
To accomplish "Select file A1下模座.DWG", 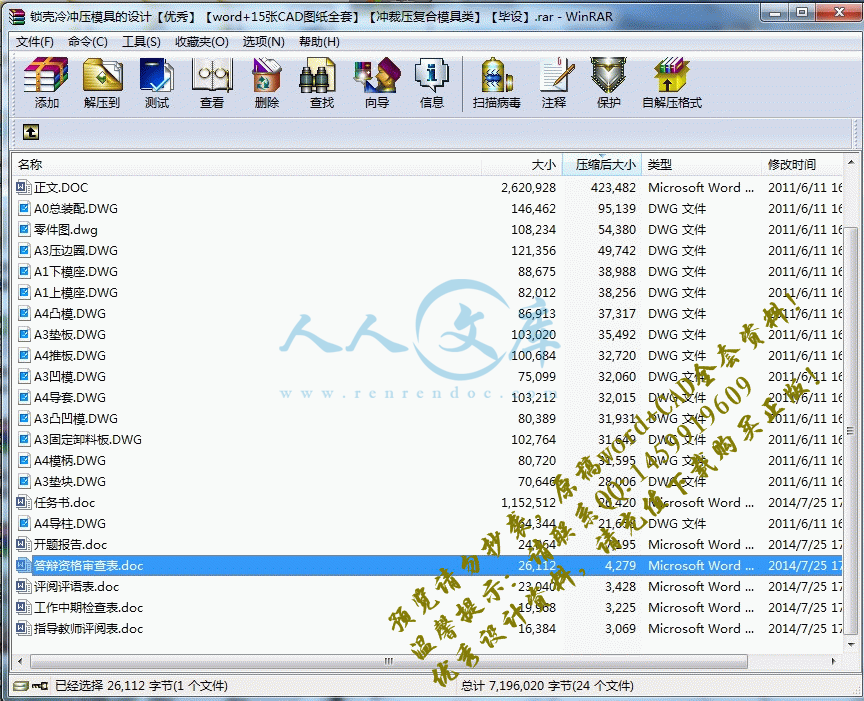I will click(x=76, y=272).
